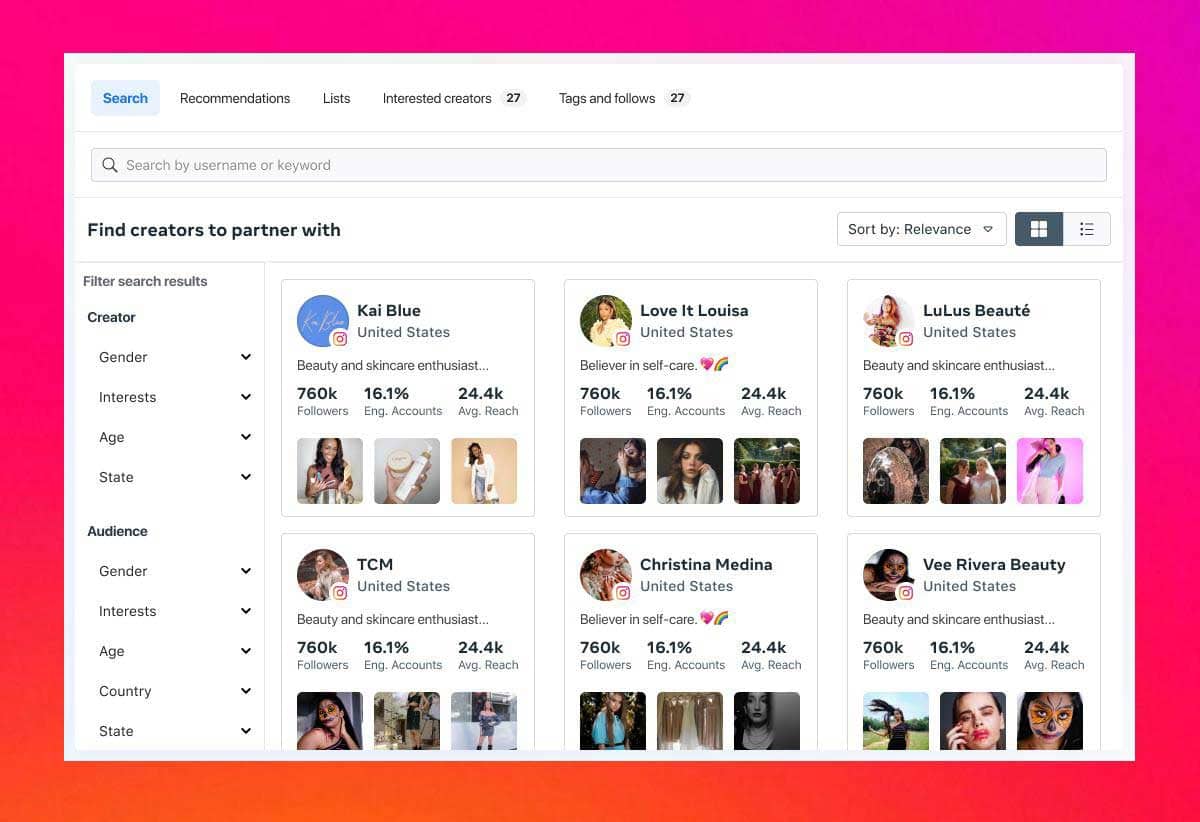Open the Vee Rivera Beauty name link
Viewport: 1200px width, 822px height.
click(x=994, y=564)
